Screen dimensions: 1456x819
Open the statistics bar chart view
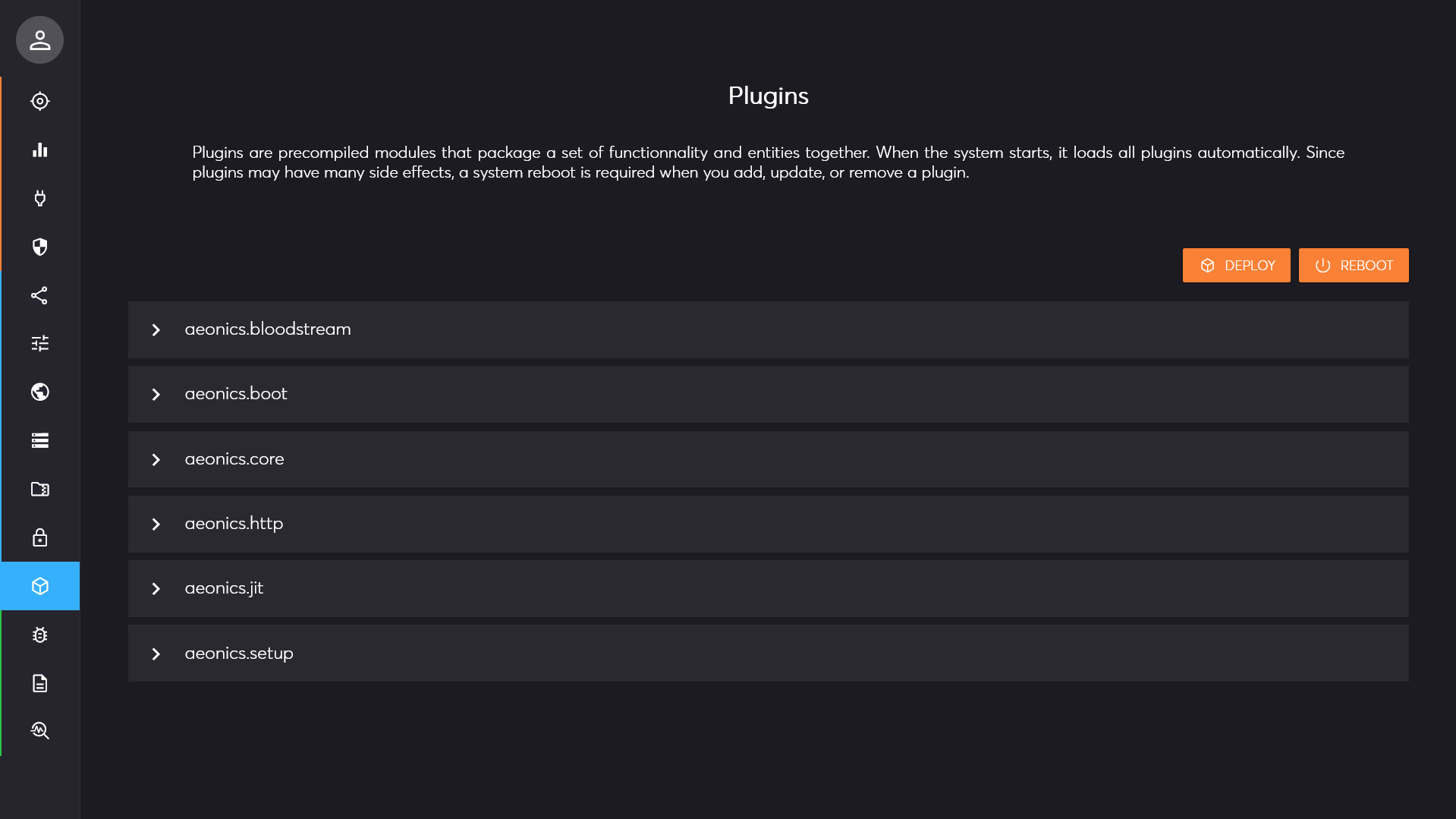click(x=39, y=150)
